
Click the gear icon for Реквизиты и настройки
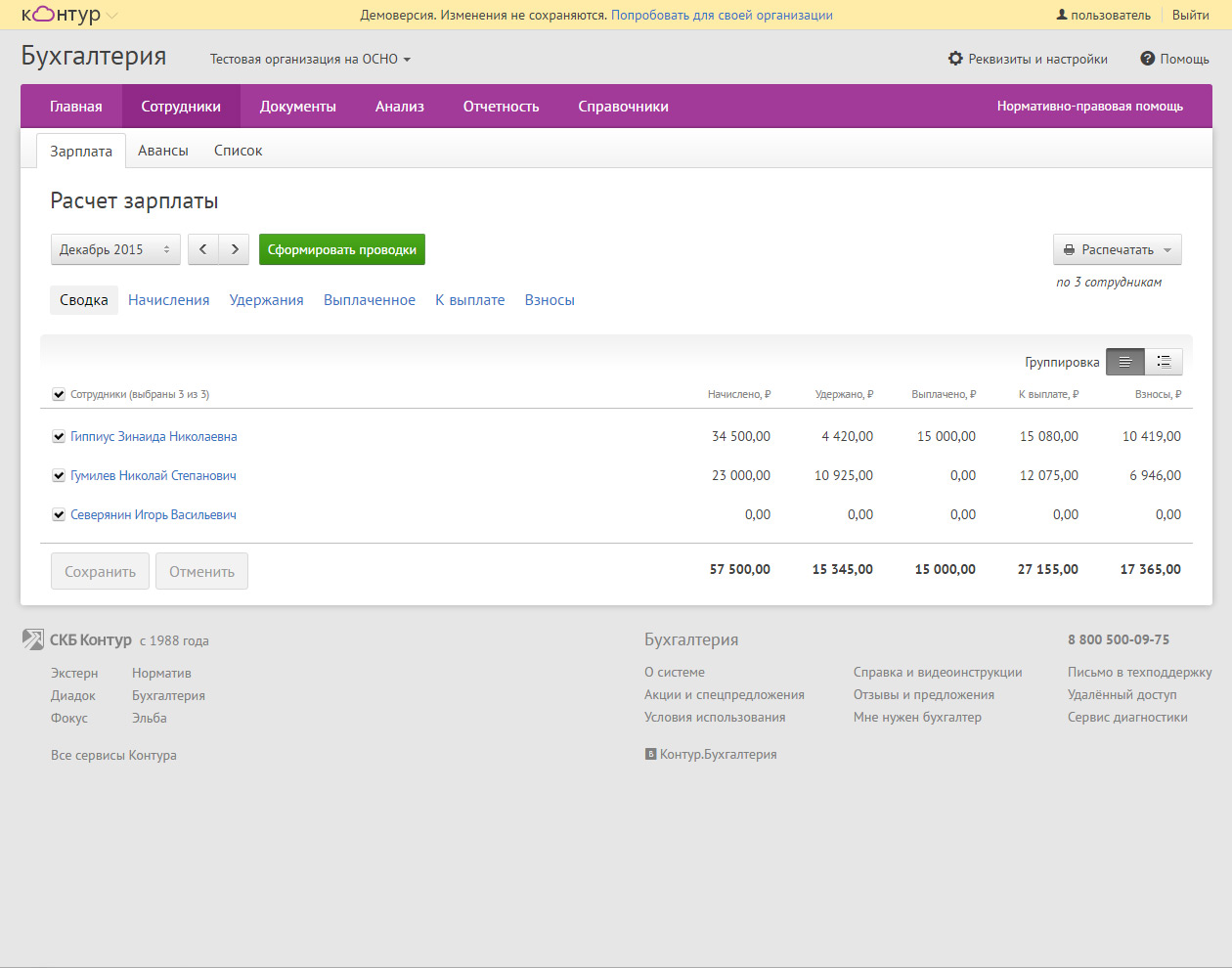955,59
